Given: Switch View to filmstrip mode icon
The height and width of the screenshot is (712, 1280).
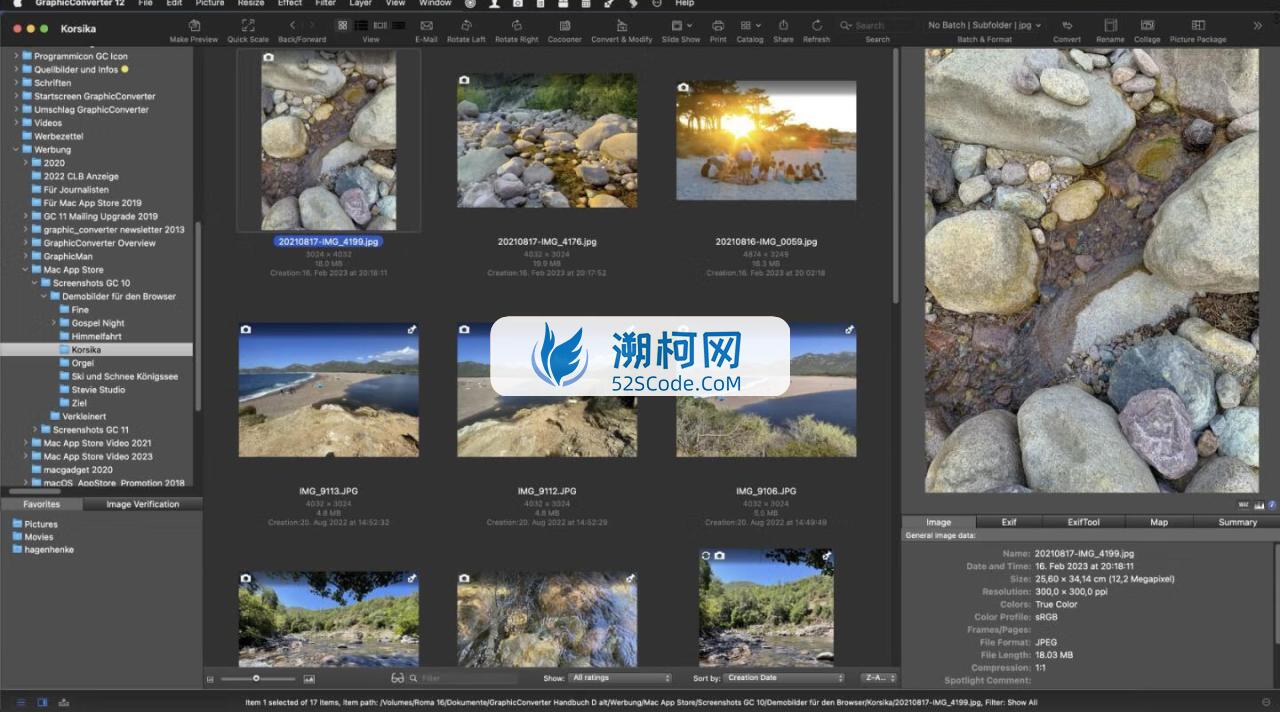Looking at the screenshot, I should click(x=380, y=25).
